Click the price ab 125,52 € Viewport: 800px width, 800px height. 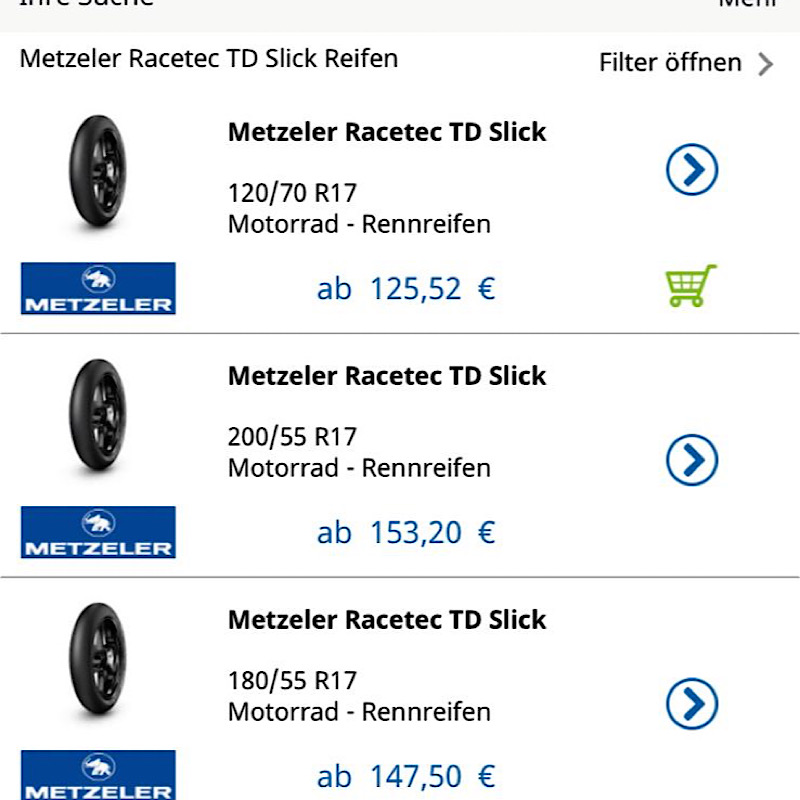406,289
